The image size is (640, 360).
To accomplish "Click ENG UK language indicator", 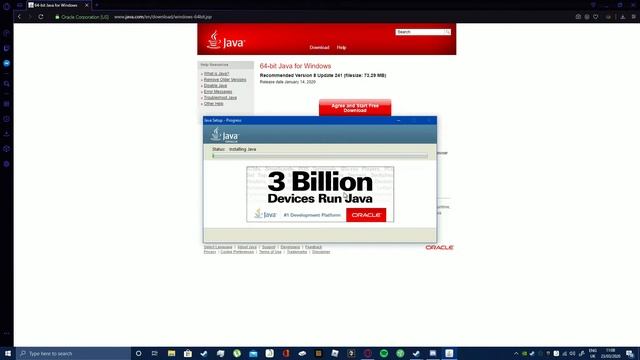I will click(x=593, y=353).
